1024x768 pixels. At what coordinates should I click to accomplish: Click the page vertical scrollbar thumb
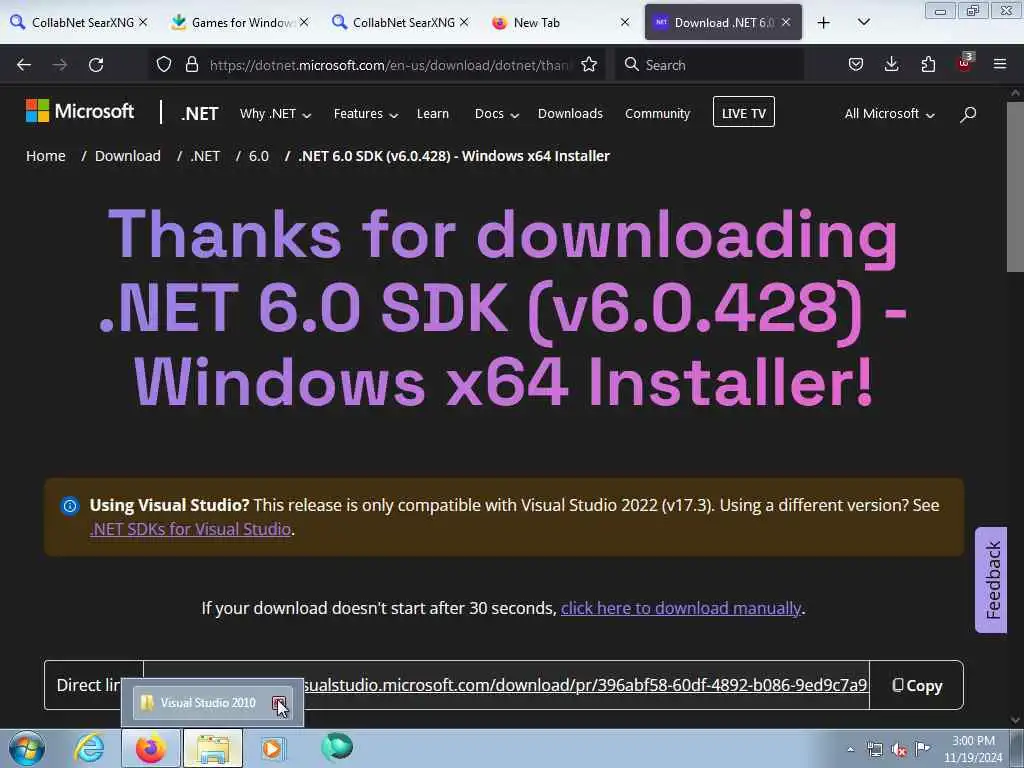1015,186
